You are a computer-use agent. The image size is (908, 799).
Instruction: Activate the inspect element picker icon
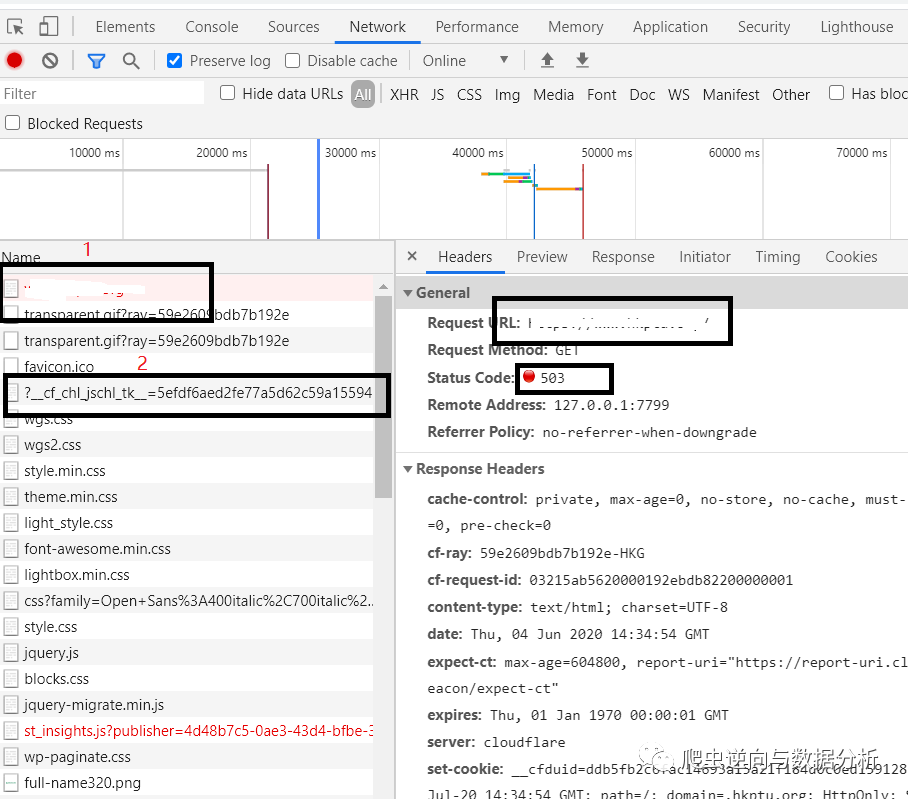(x=15, y=27)
